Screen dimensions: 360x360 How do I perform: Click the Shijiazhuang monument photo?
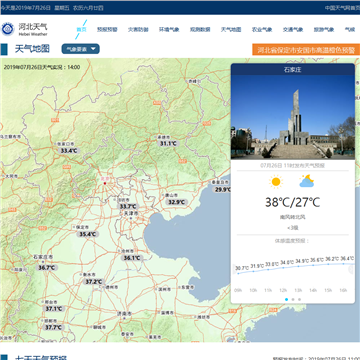[x=293, y=117]
